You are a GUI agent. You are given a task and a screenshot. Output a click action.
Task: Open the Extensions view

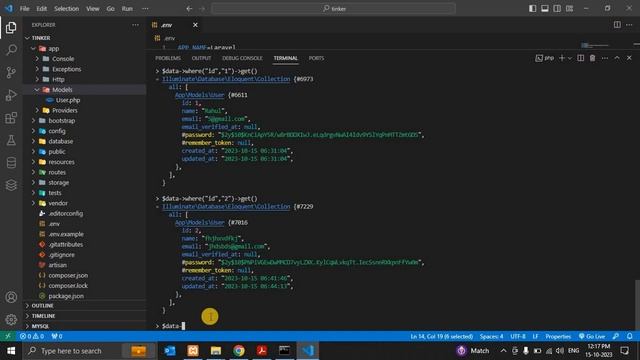[11, 118]
